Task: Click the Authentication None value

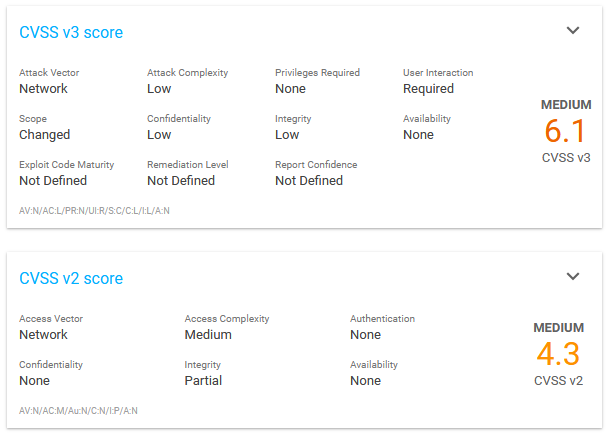Action: [x=365, y=334]
